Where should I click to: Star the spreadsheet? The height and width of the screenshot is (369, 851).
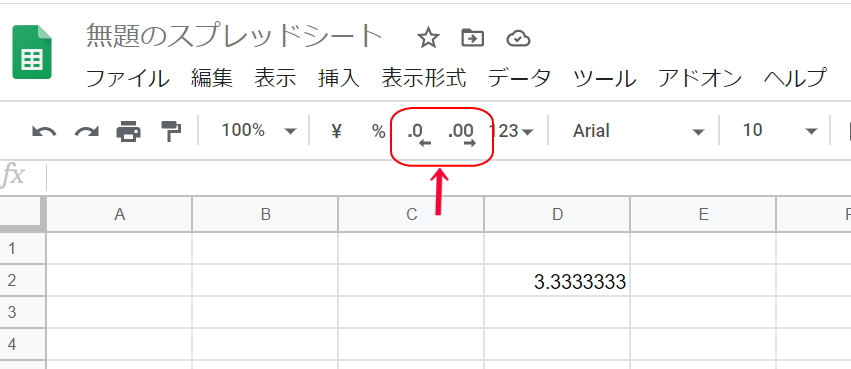(428, 38)
